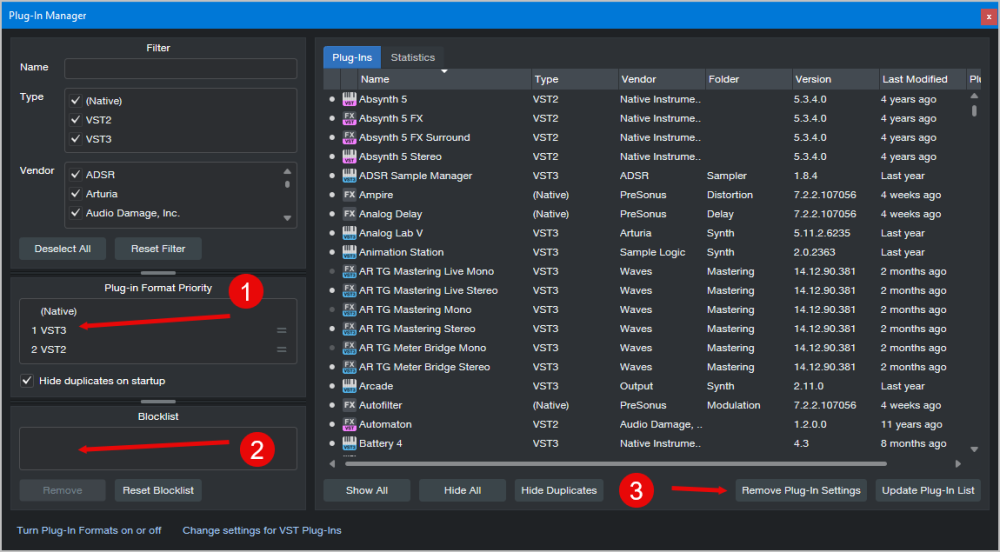Click the Automaton FX icon

349,425
